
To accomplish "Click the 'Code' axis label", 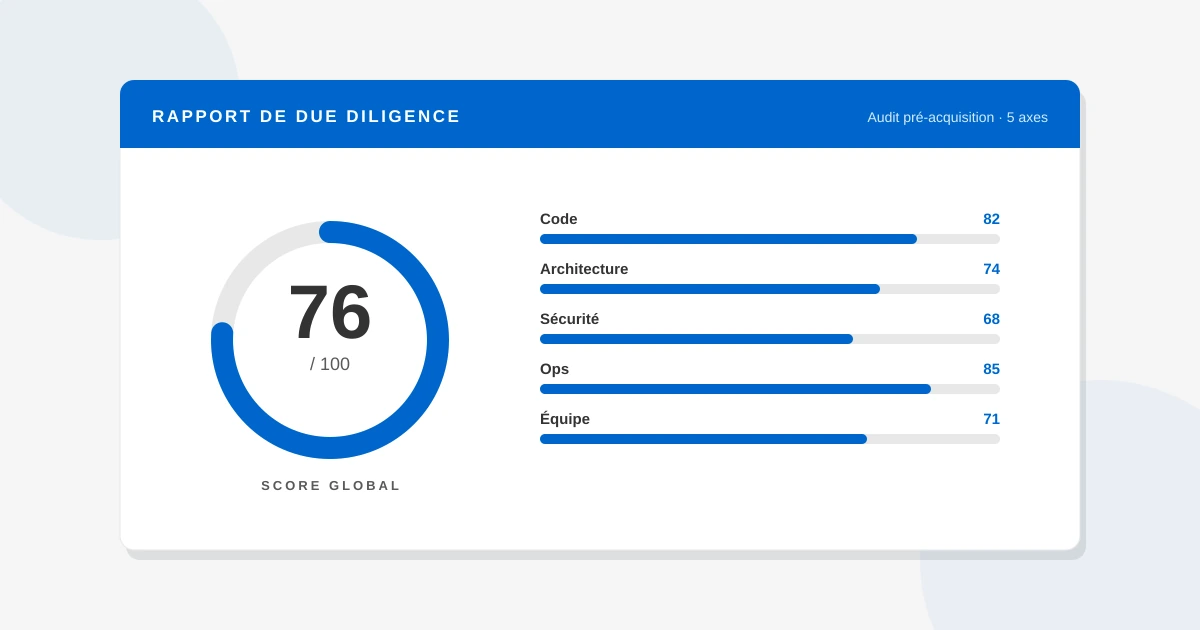I will tap(558, 219).
